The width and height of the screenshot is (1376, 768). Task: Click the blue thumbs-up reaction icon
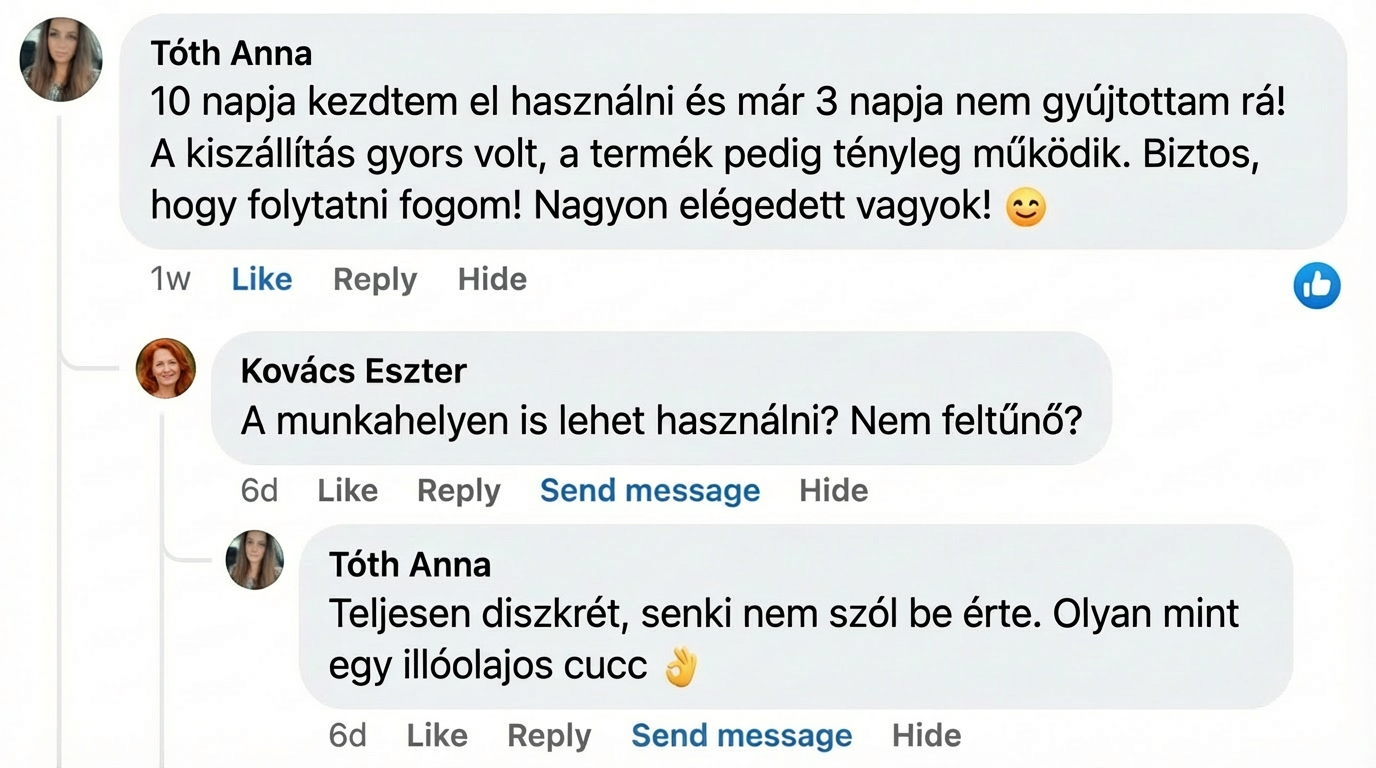pos(1316,286)
